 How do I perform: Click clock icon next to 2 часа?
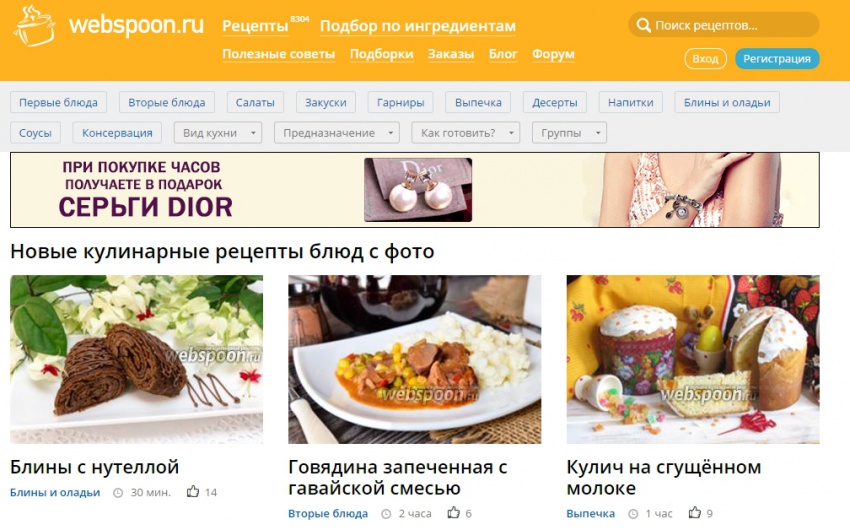click(x=386, y=514)
